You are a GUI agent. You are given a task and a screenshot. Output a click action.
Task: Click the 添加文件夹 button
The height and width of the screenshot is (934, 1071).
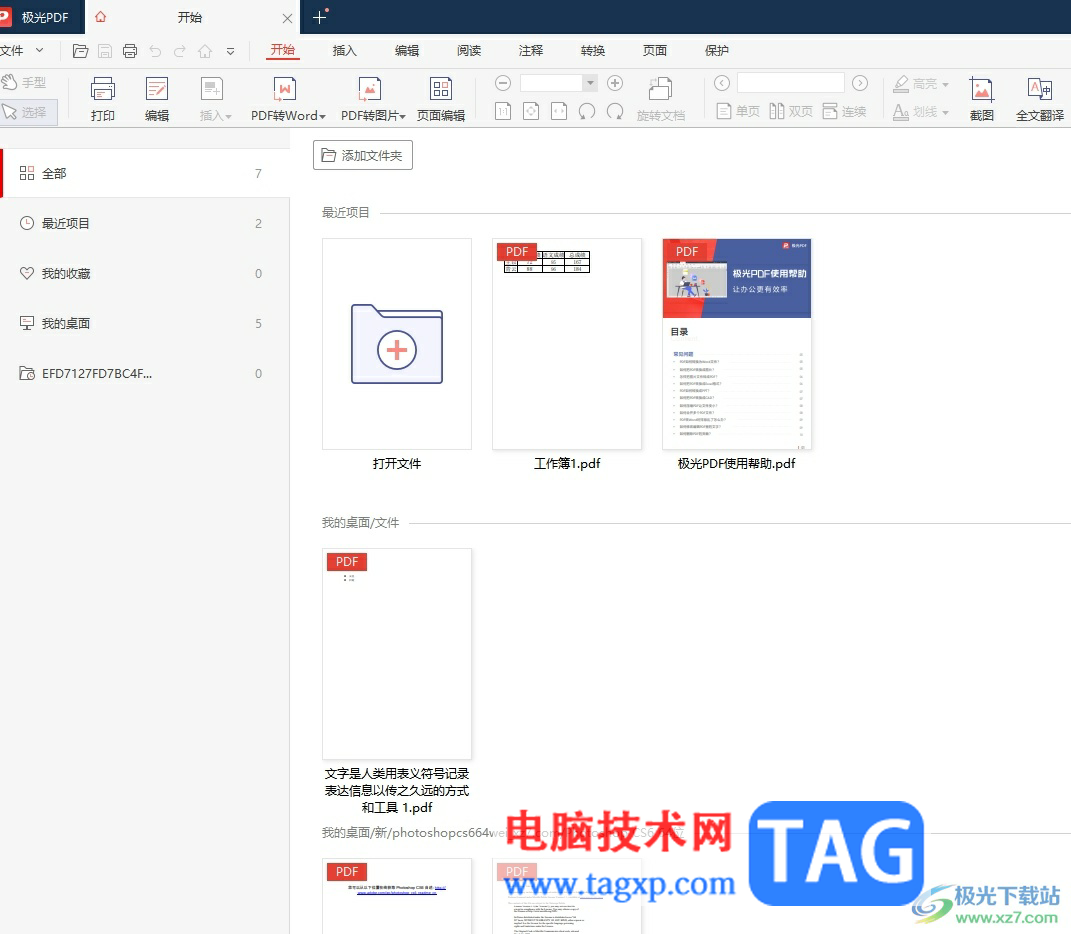[x=363, y=155]
